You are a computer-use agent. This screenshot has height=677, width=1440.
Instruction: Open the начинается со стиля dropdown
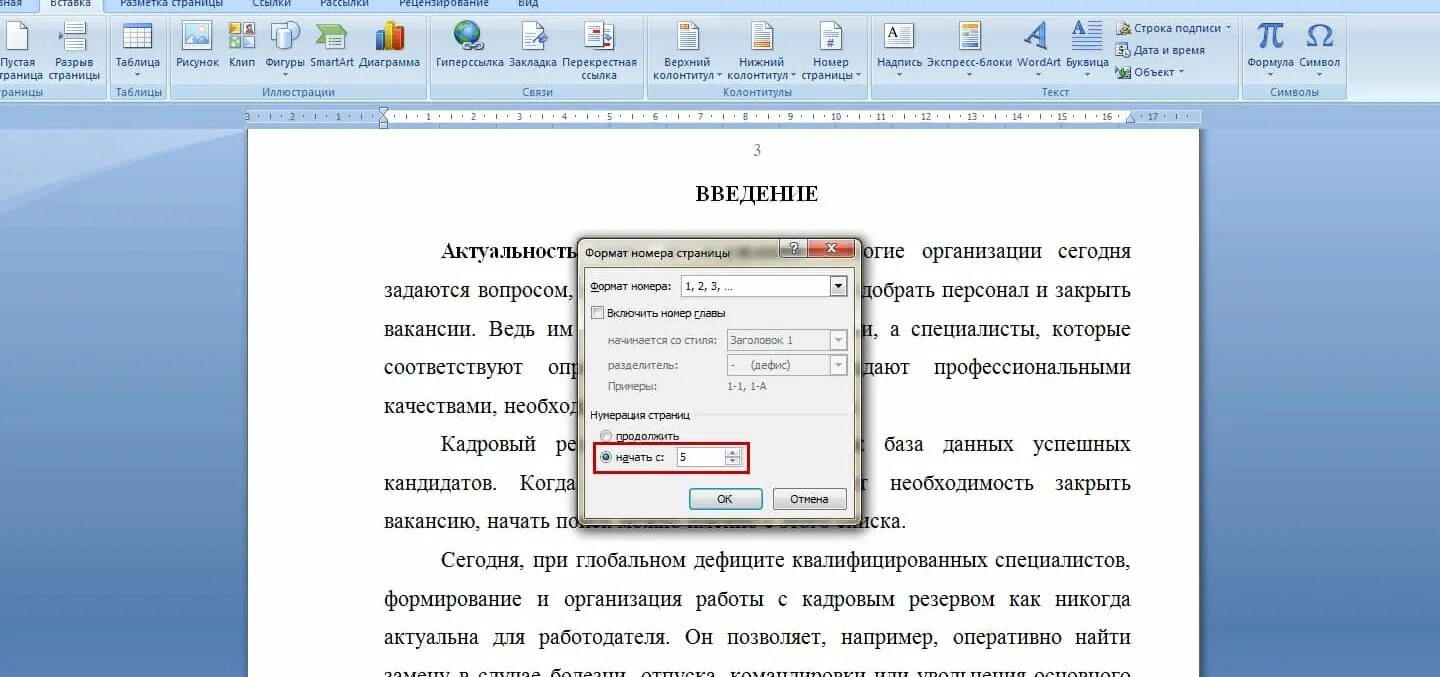tap(838, 340)
